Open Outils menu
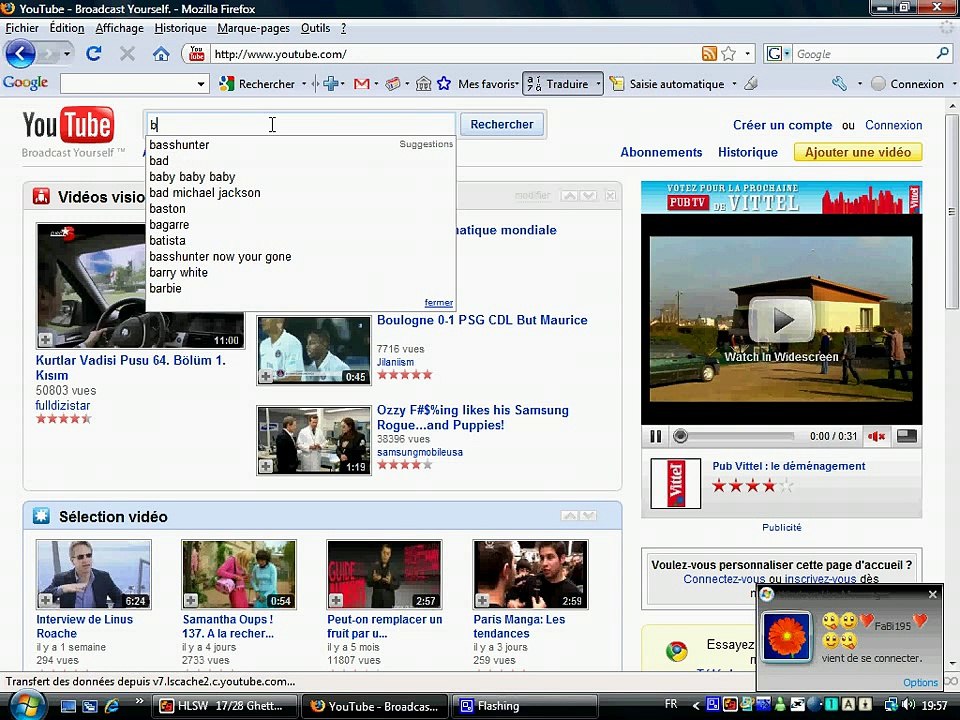This screenshot has width=960, height=720. 315,28
